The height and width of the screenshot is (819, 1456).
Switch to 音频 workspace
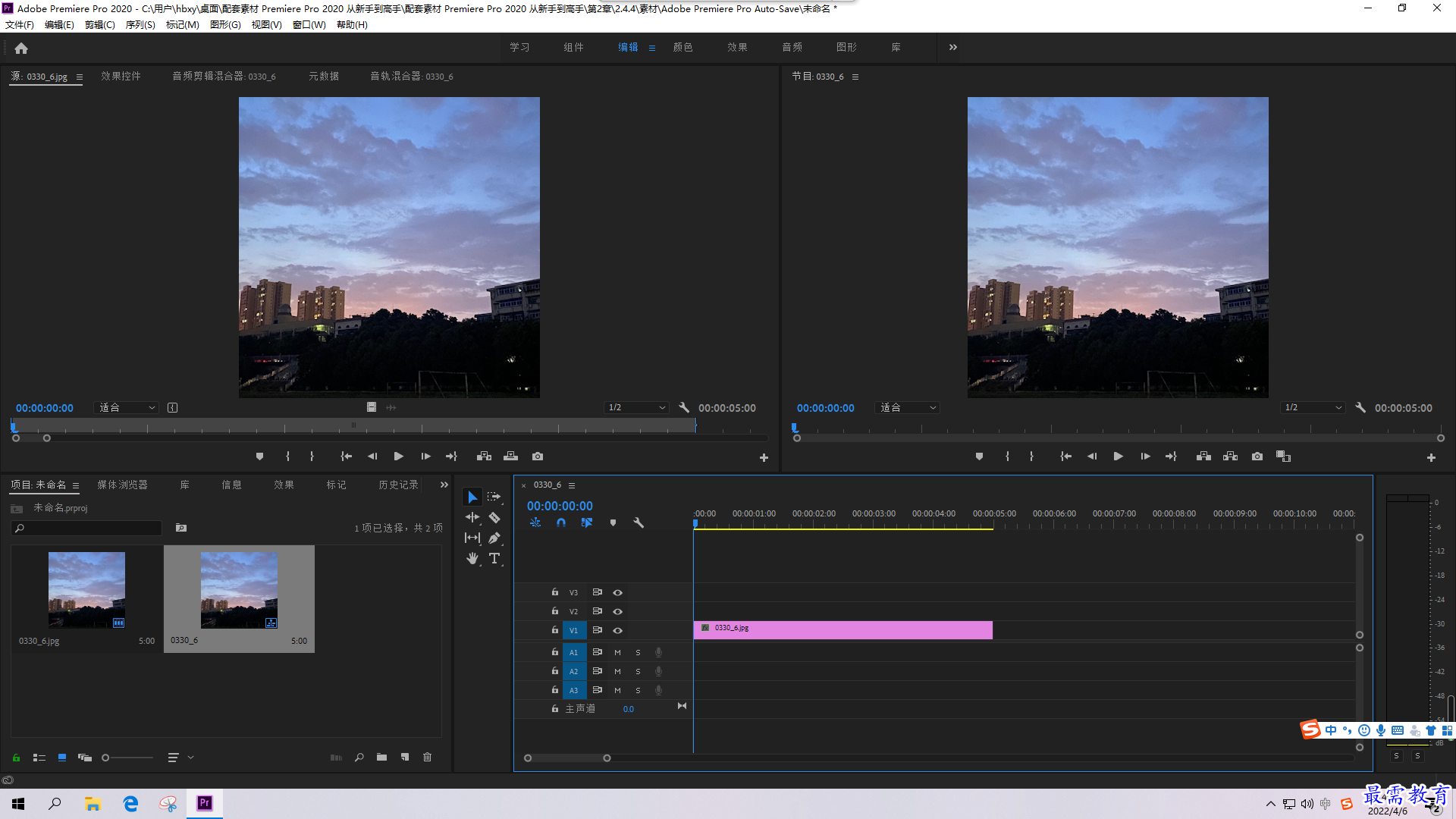point(792,47)
